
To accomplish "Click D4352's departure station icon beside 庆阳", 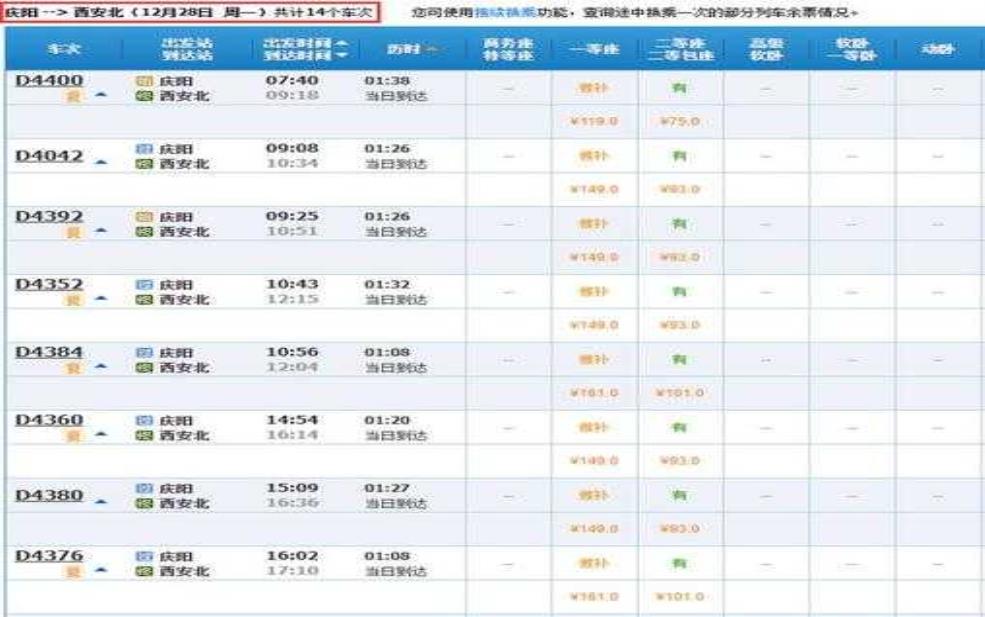I will (141, 284).
